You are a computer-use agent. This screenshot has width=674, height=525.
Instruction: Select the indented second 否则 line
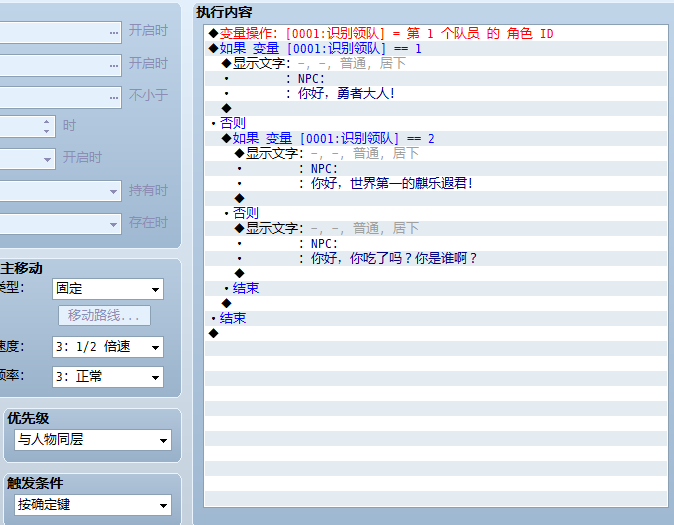click(x=436, y=213)
